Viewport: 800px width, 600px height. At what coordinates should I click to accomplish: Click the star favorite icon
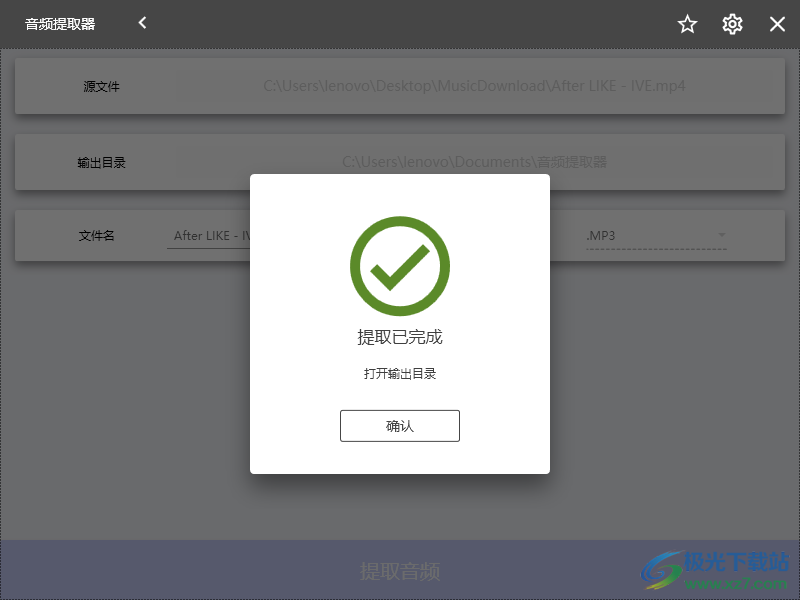[687, 24]
